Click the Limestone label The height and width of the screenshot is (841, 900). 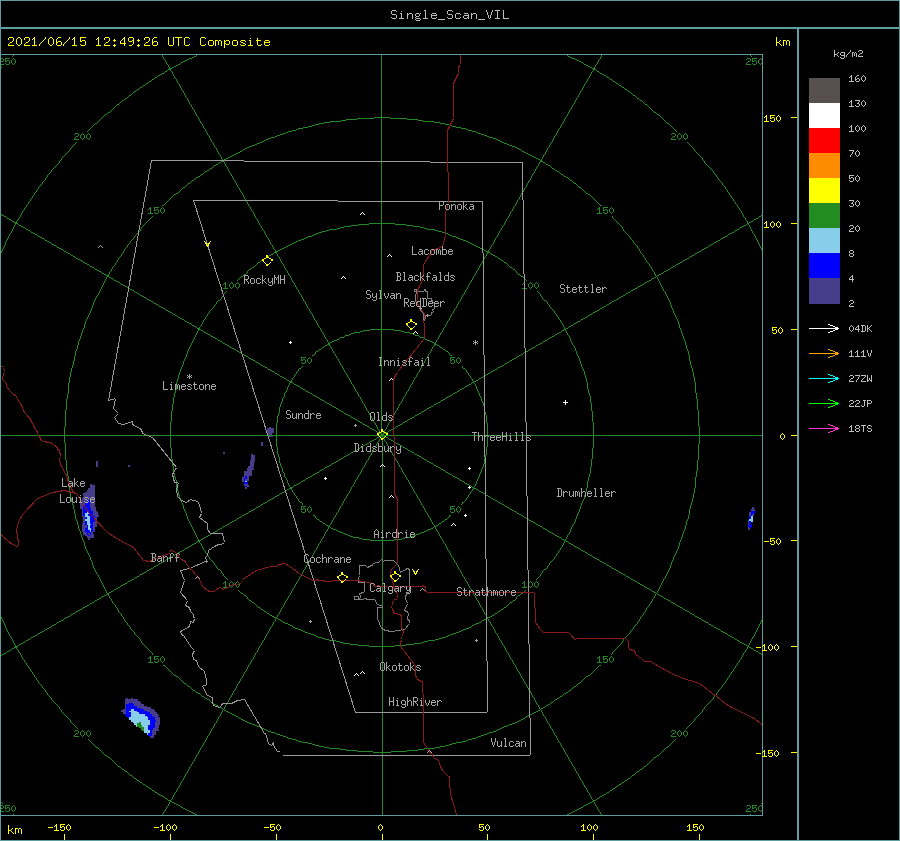(189, 386)
